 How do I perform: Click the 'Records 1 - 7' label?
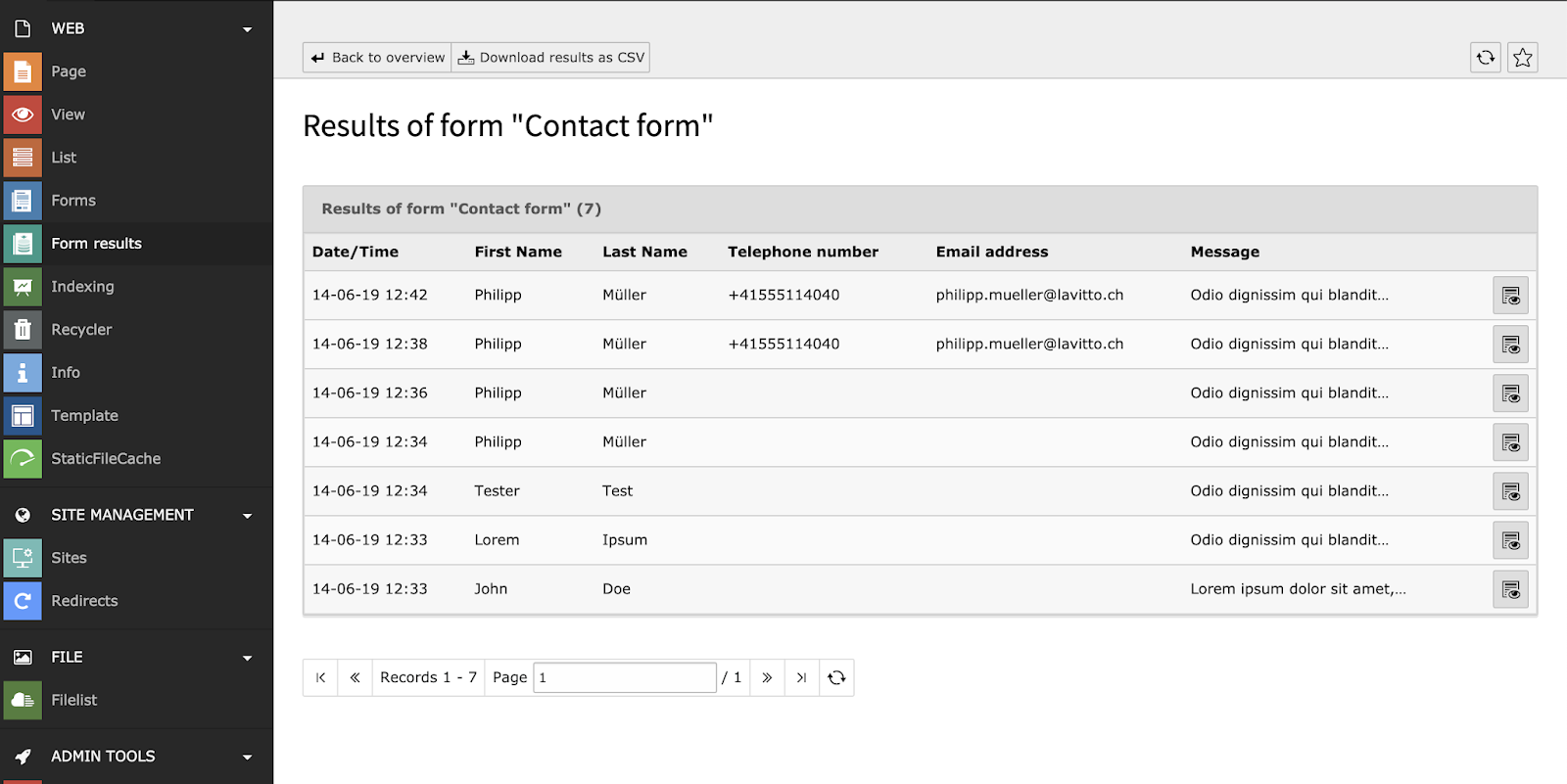pyautogui.click(x=428, y=677)
